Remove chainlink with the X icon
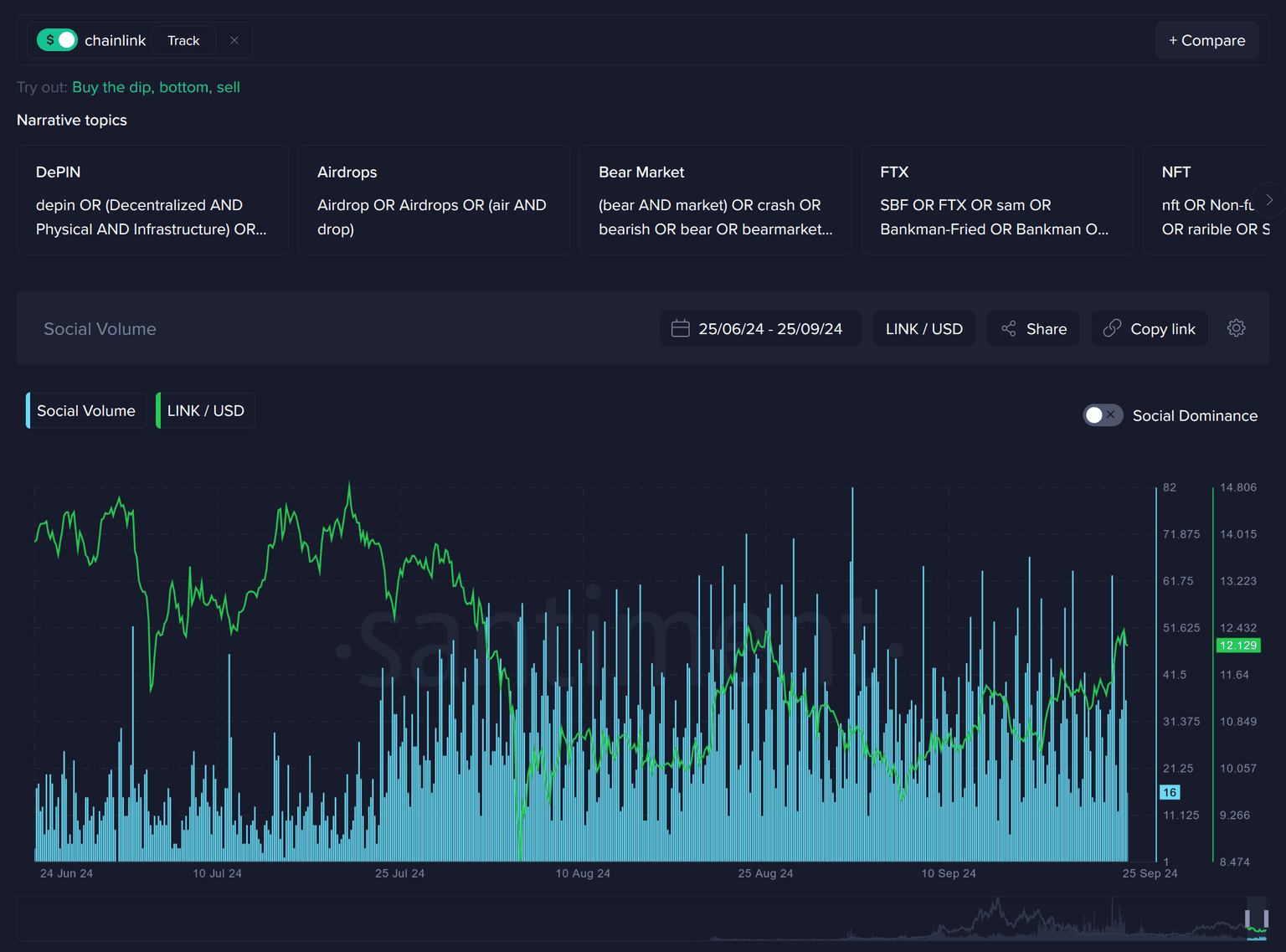1286x952 pixels. point(234,40)
